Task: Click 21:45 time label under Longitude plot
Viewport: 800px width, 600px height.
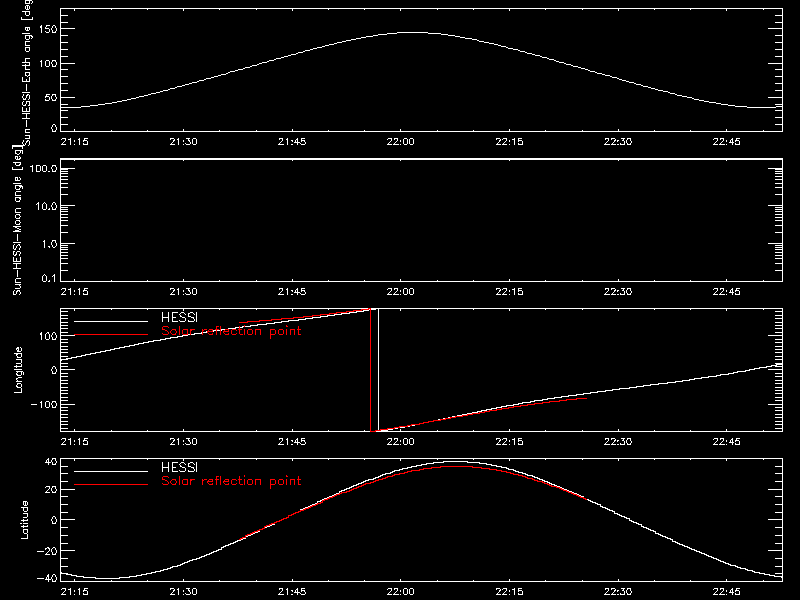Action: pos(292,442)
